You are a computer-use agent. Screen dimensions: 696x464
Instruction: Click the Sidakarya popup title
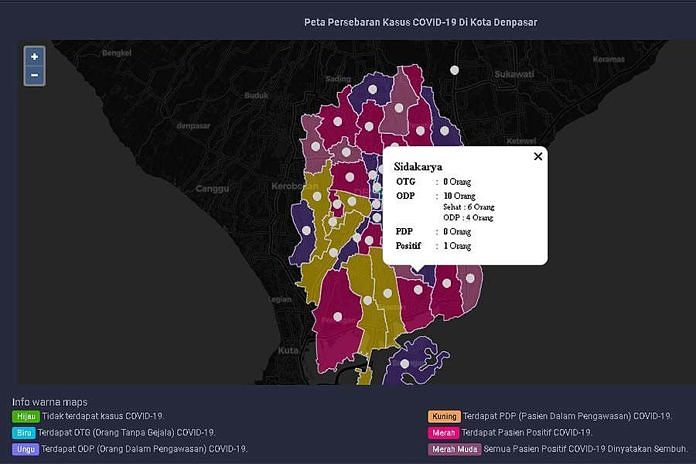tap(418, 167)
